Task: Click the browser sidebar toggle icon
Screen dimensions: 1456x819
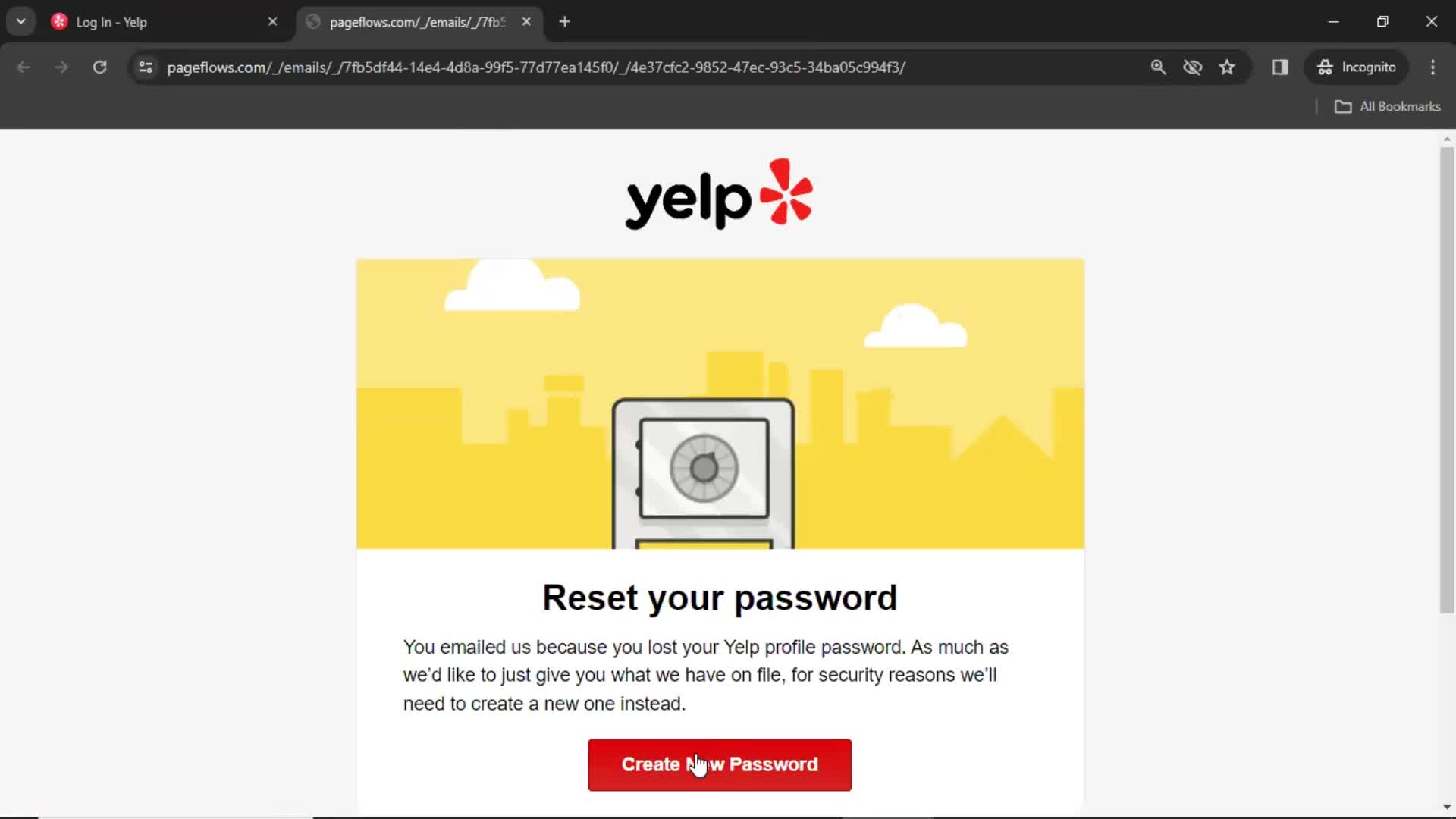Action: [1280, 67]
